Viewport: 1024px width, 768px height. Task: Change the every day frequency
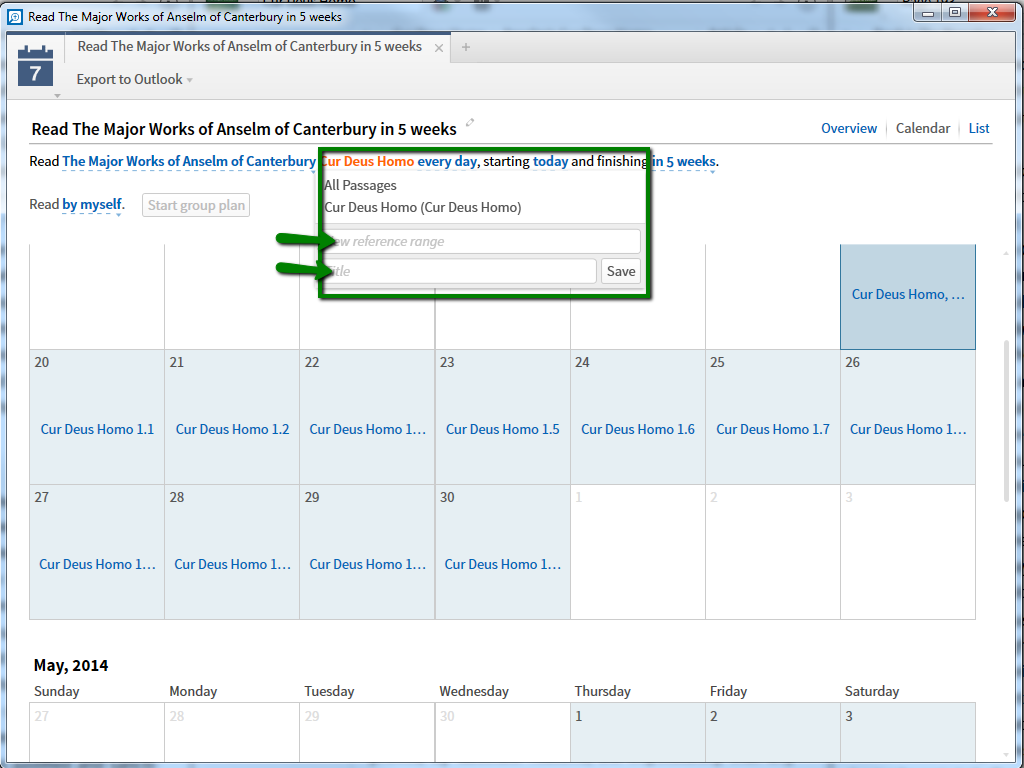(447, 161)
